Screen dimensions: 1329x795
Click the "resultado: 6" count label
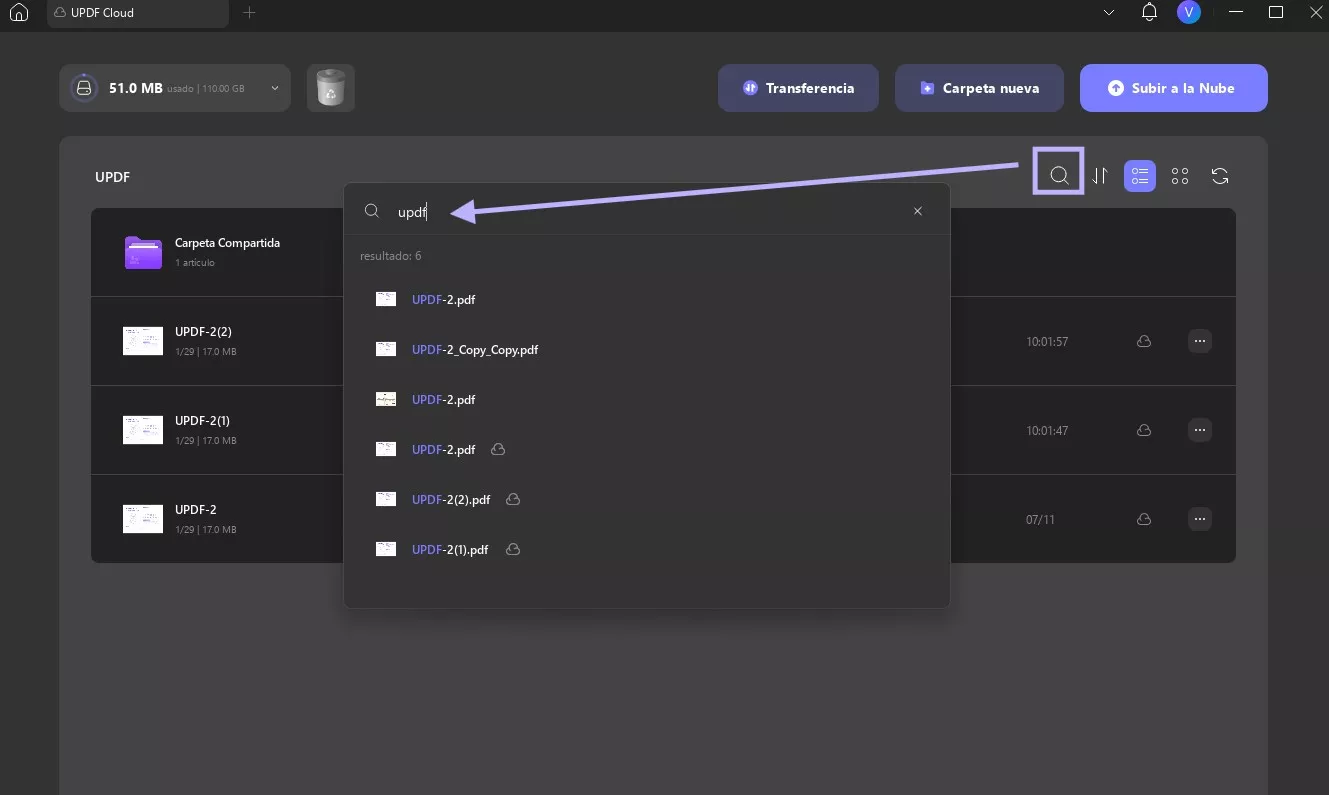[x=391, y=256]
